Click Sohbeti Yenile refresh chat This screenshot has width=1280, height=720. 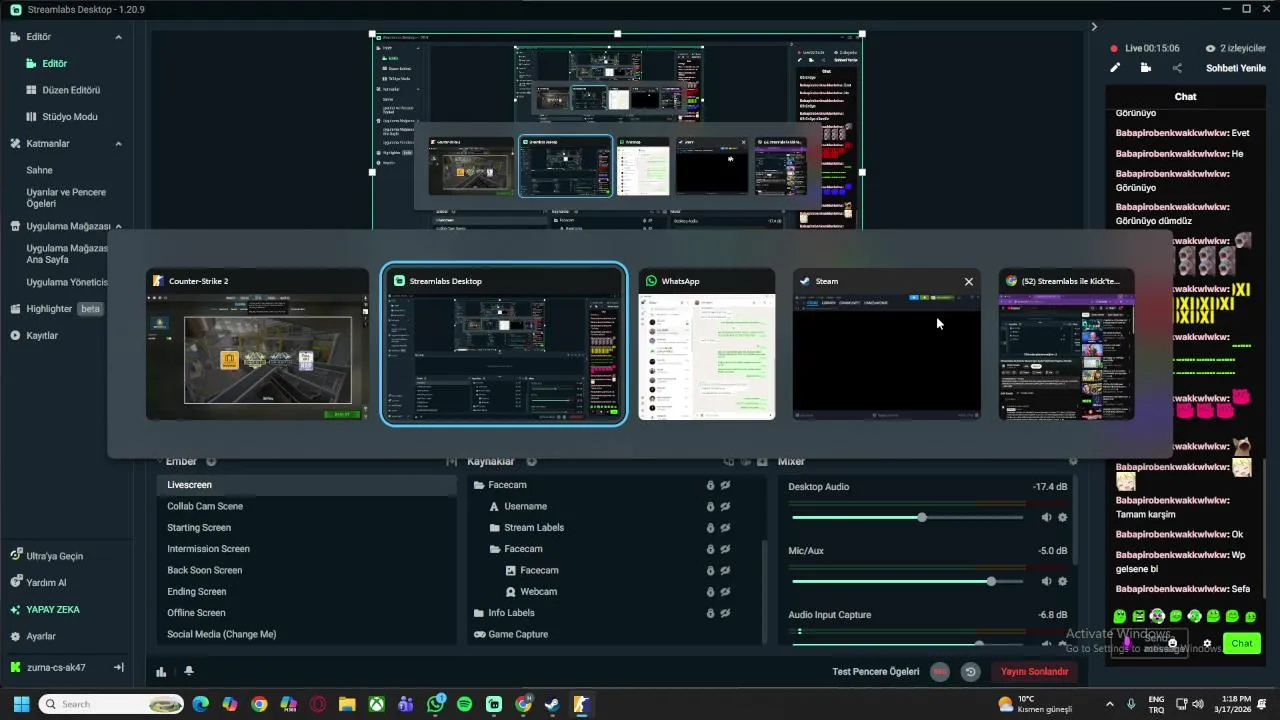1236,68
